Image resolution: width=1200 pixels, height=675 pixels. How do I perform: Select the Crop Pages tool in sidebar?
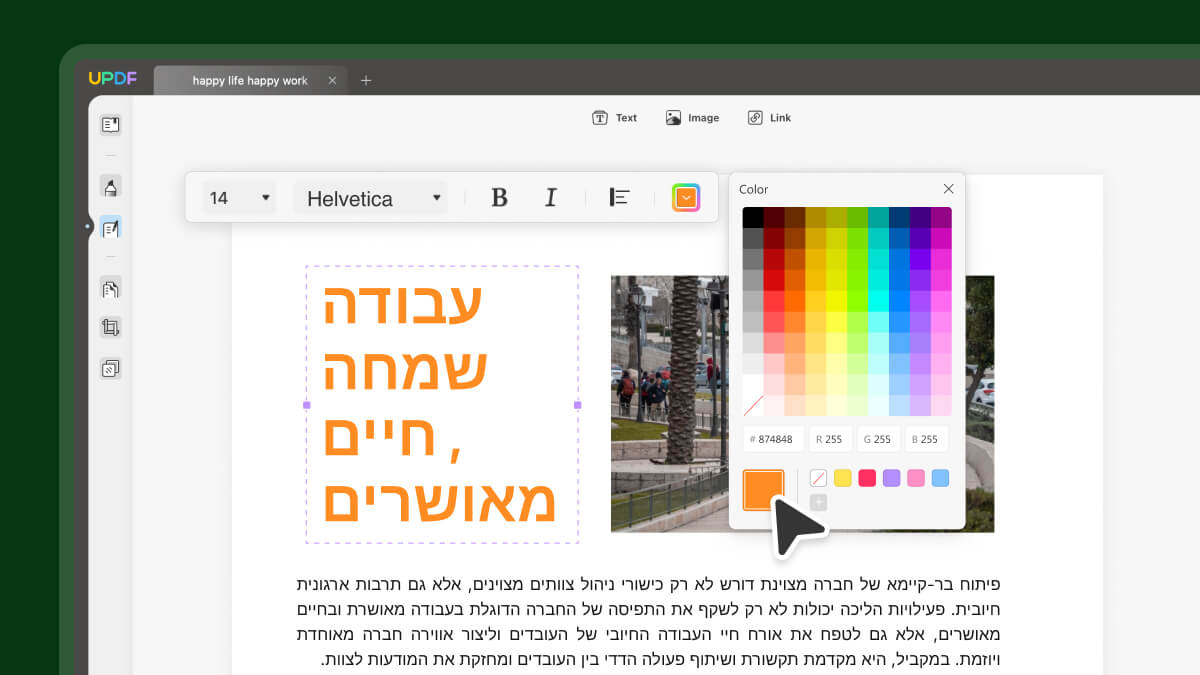[x=110, y=326]
